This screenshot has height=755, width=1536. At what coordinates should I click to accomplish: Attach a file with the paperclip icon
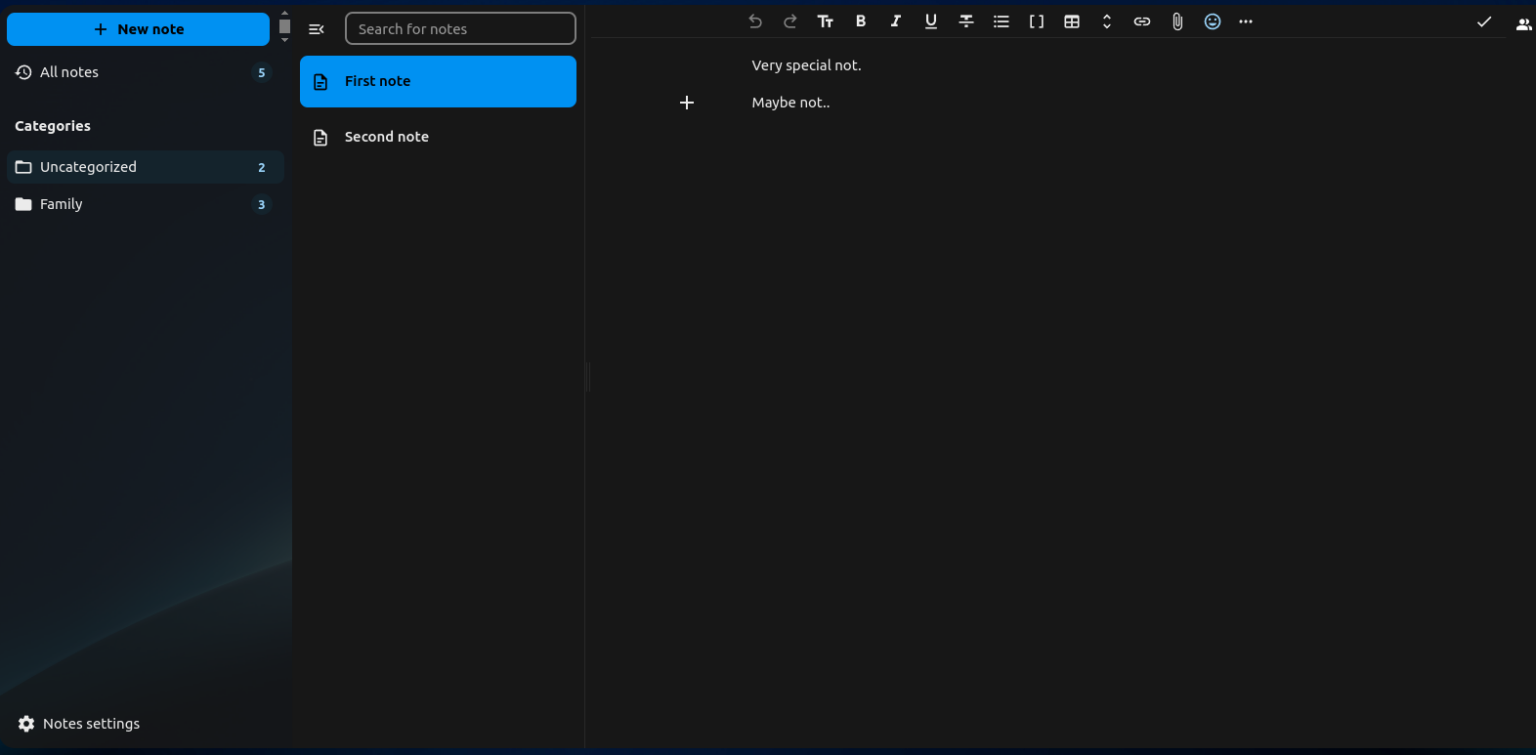coord(1177,21)
